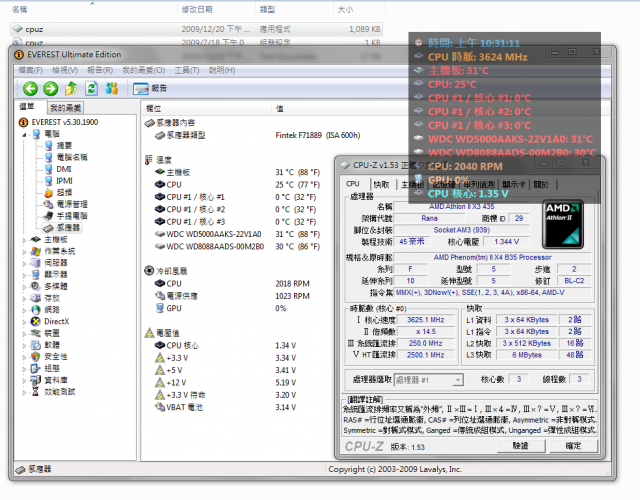Select the 軟體 tree item
This screenshot has width=640, height=500.
coord(46,345)
